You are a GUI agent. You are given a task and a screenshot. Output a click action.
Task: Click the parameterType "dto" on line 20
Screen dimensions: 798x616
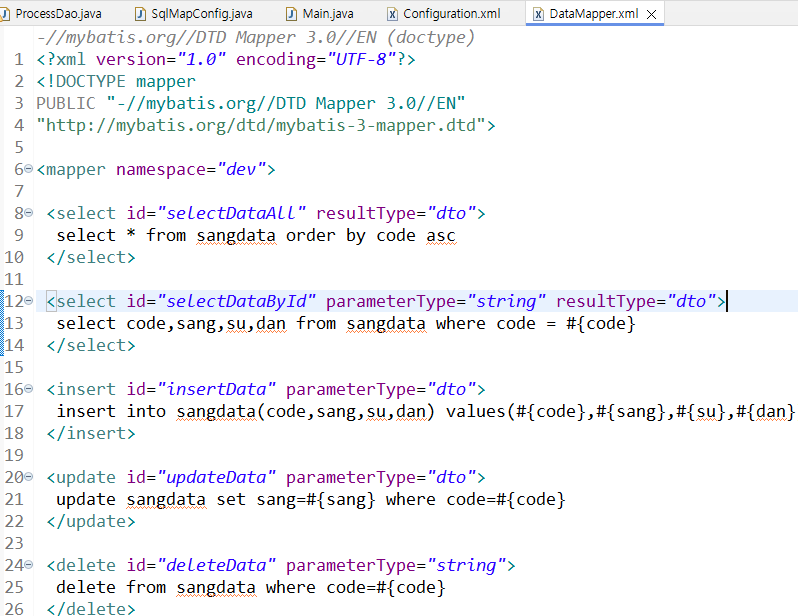click(451, 477)
